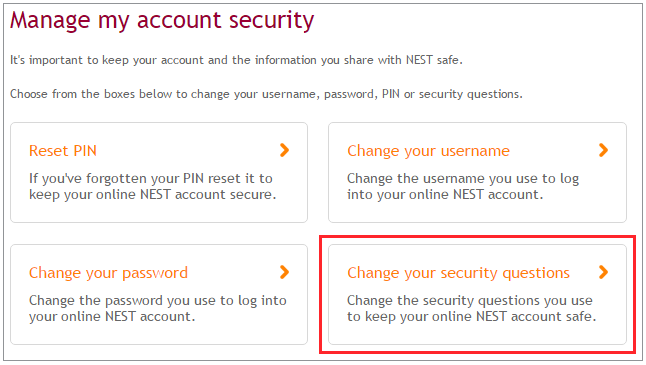The width and height of the screenshot is (646, 365).
Task: Click the 'Change the username you use' description text
Action: click(463, 186)
